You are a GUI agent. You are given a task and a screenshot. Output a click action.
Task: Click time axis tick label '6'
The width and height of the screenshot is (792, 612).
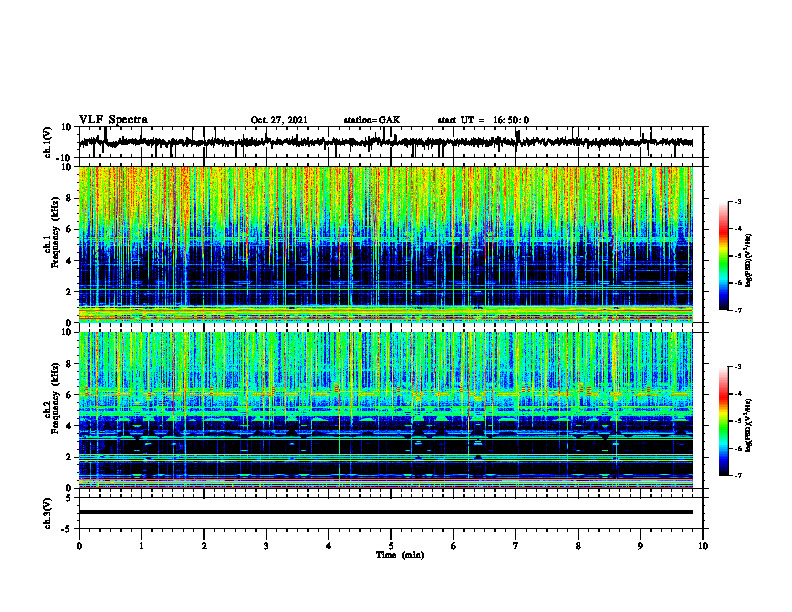coord(454,546)
